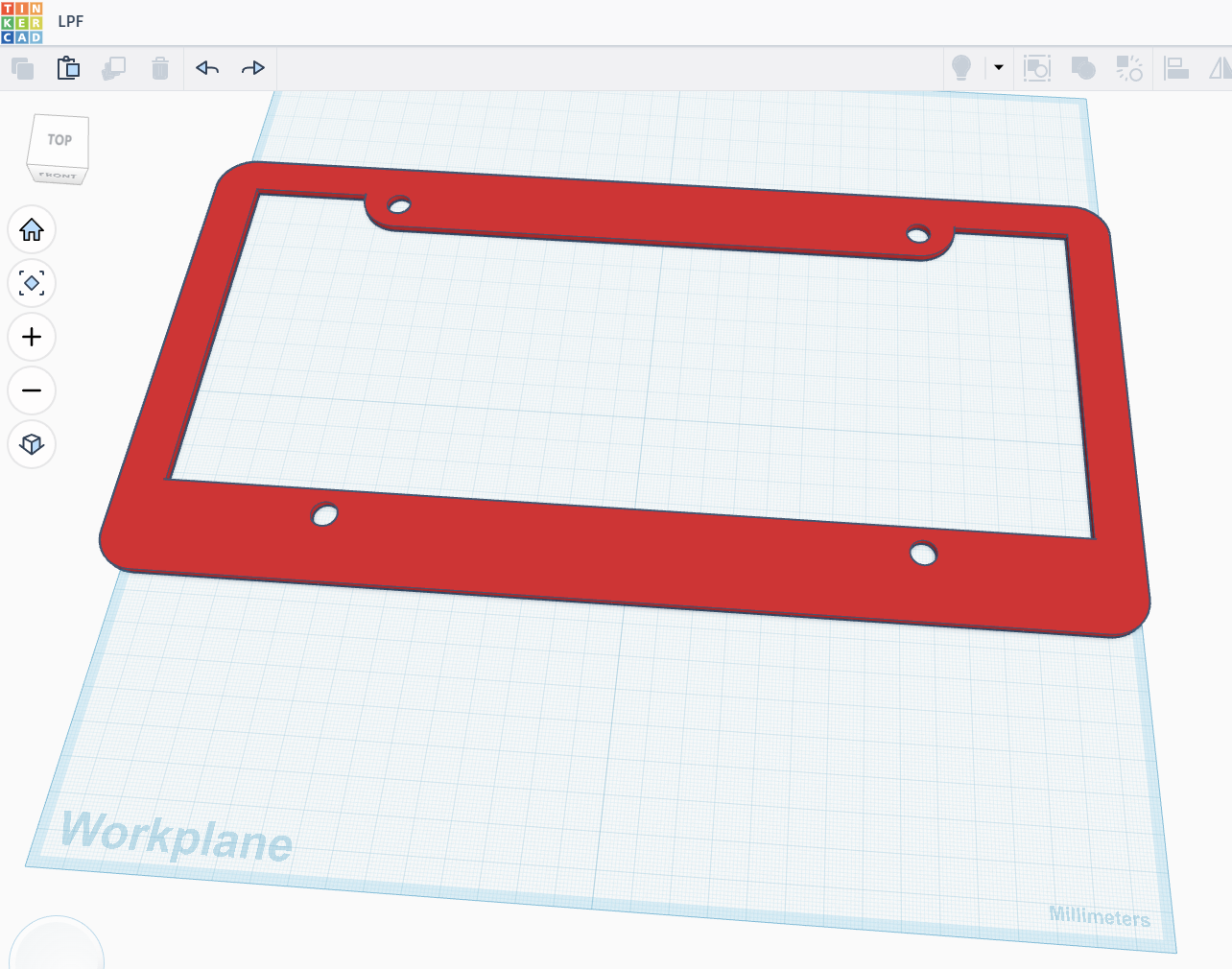The height and width of the screenshot is (969, 1232).
Task: Click the Delete trash can icon
Action: coord(160,68)
